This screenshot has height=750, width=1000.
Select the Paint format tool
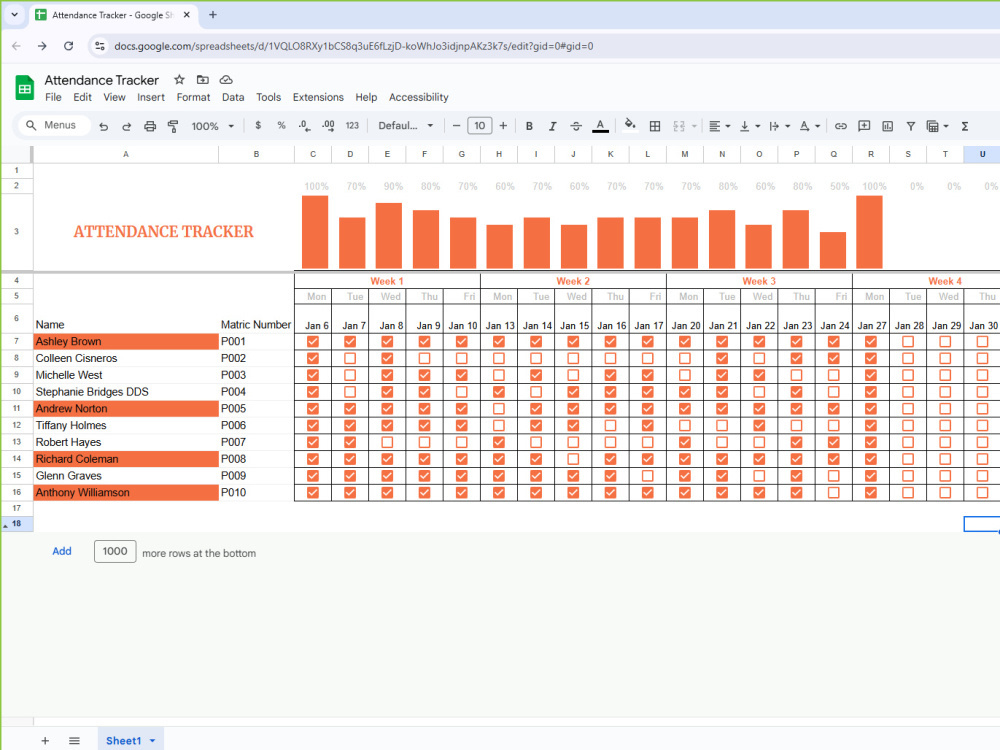[x=173, y=126]
